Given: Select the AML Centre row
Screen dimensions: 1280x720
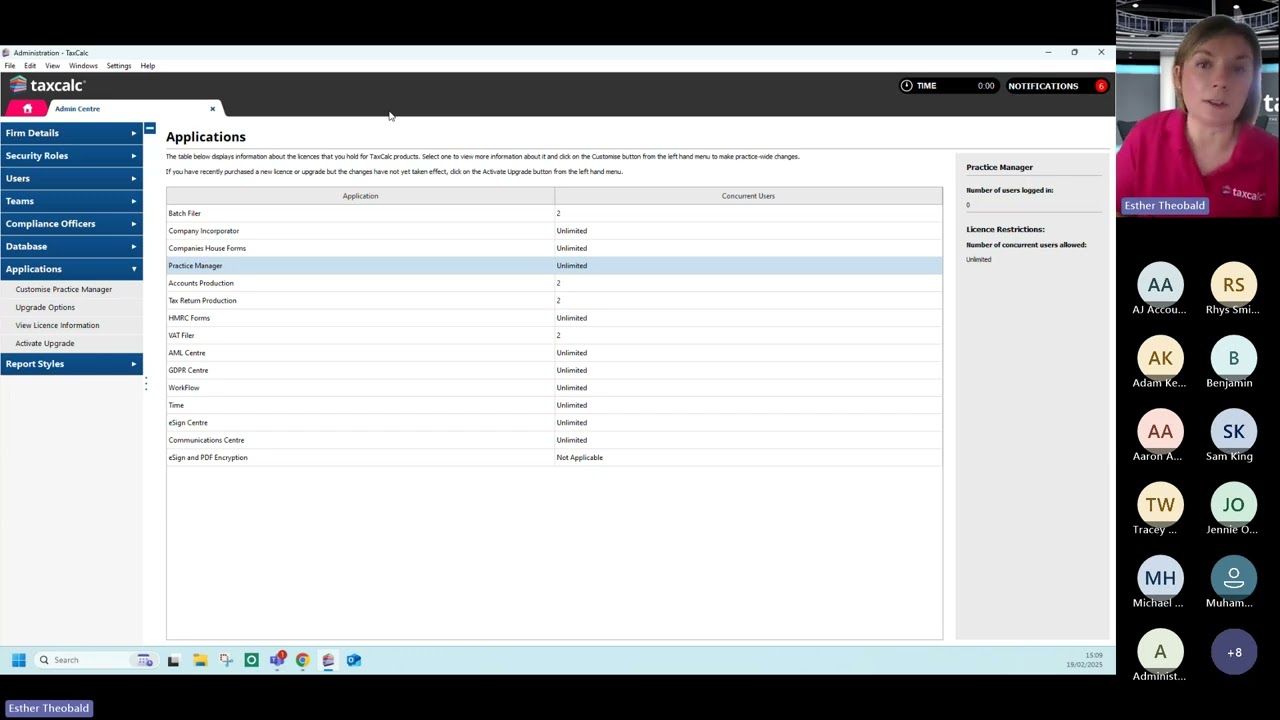Looking at the screenshot, I should coord(554,353).
